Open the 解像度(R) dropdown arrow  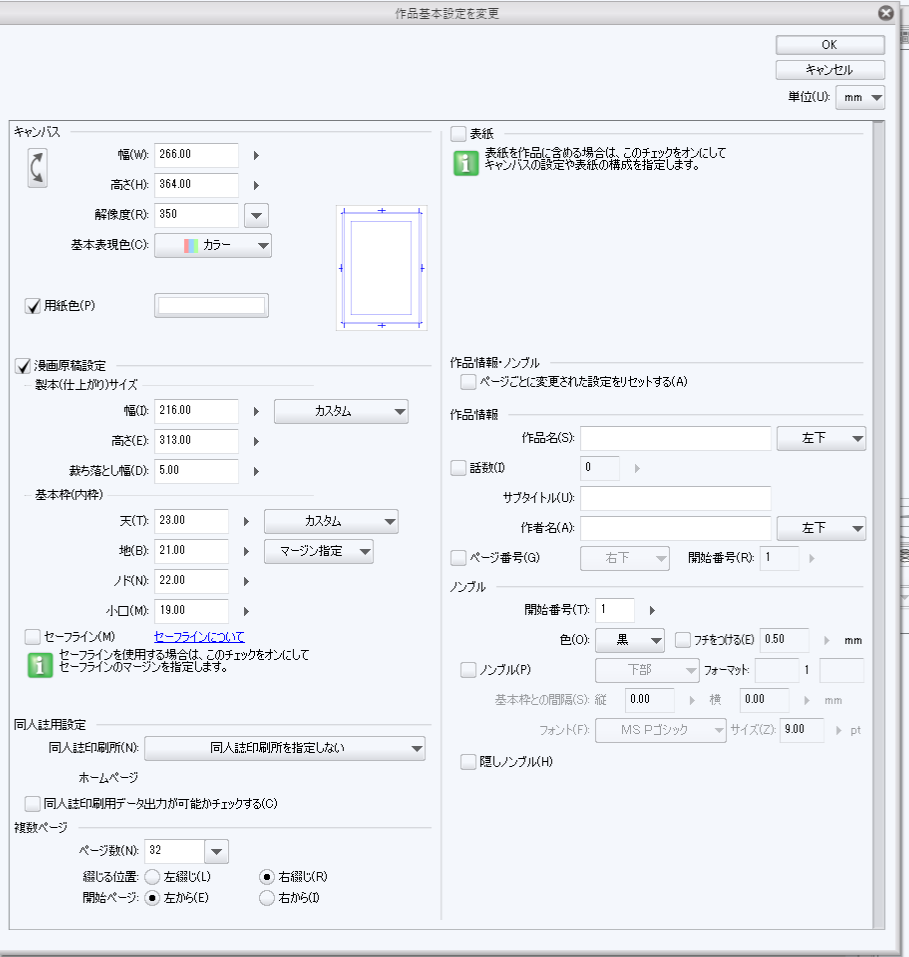point(256,215)
